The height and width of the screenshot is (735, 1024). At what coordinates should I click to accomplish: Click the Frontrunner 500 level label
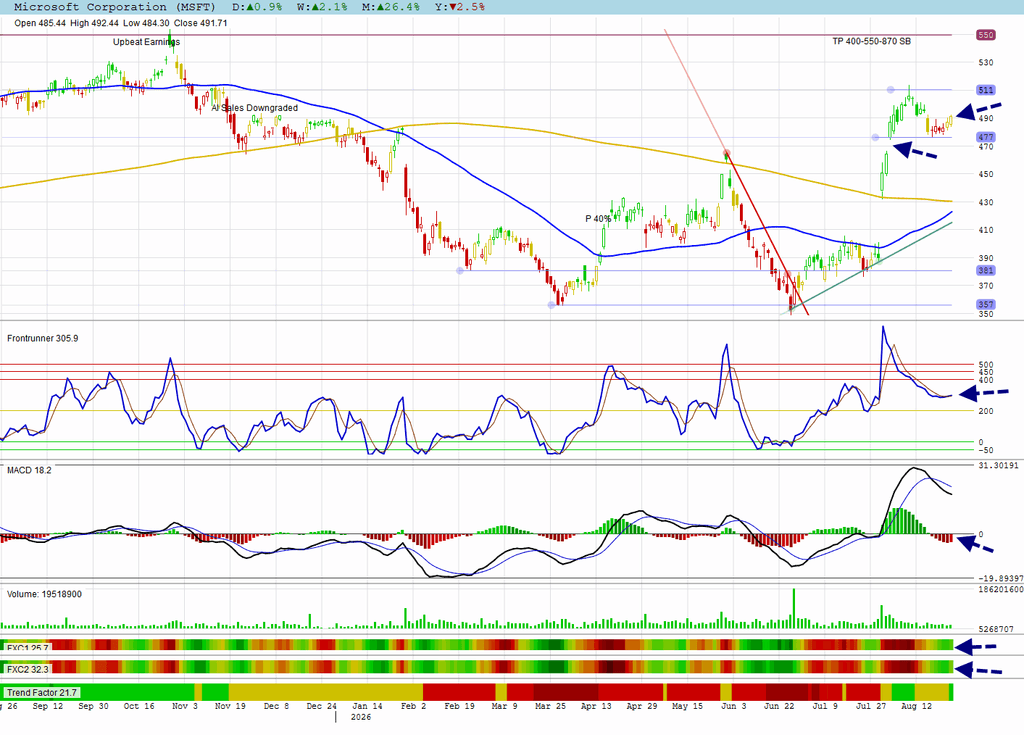point(985,365)
